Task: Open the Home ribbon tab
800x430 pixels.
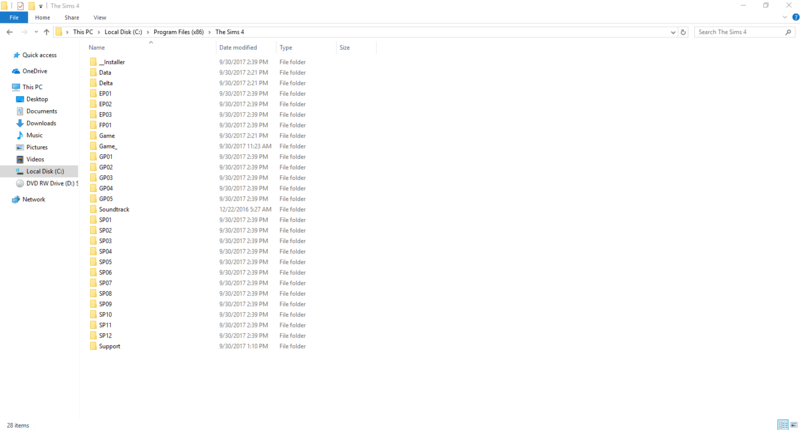Action: coord(42,17)
